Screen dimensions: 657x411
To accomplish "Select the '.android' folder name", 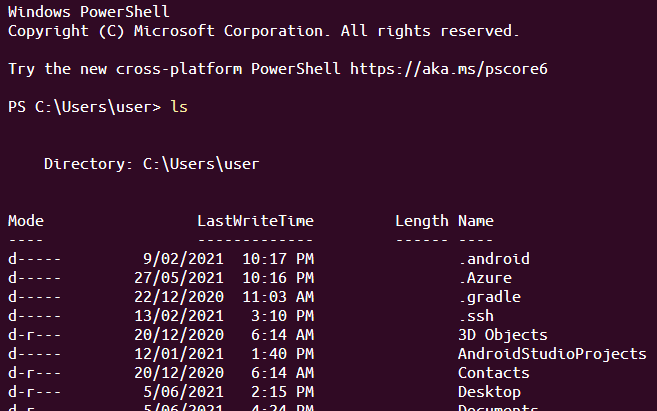I will (x=494, y=259).
